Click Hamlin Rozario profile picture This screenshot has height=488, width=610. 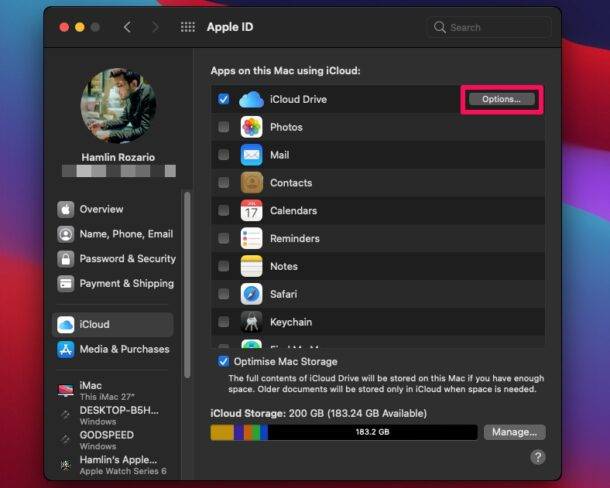point(118,106)
